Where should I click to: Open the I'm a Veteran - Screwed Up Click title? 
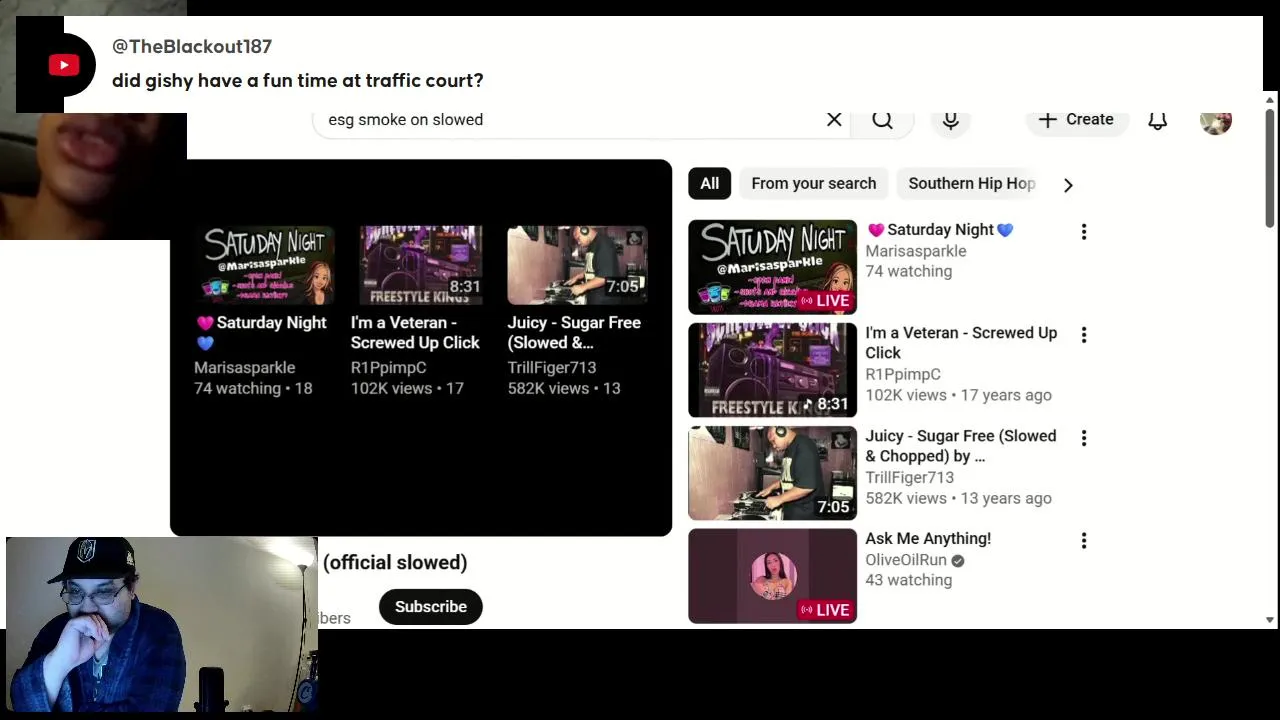coord(961,343)
